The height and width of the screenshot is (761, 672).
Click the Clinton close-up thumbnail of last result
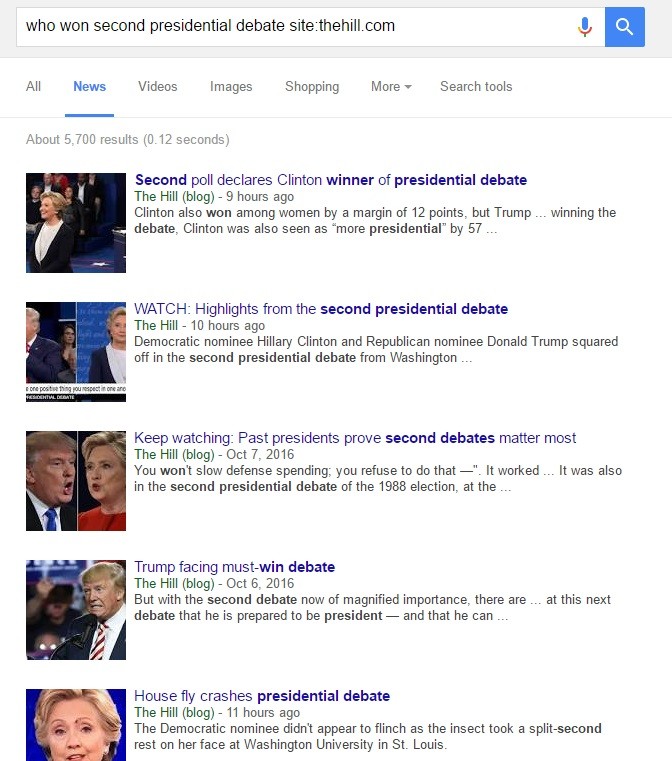tap(76, 725)
